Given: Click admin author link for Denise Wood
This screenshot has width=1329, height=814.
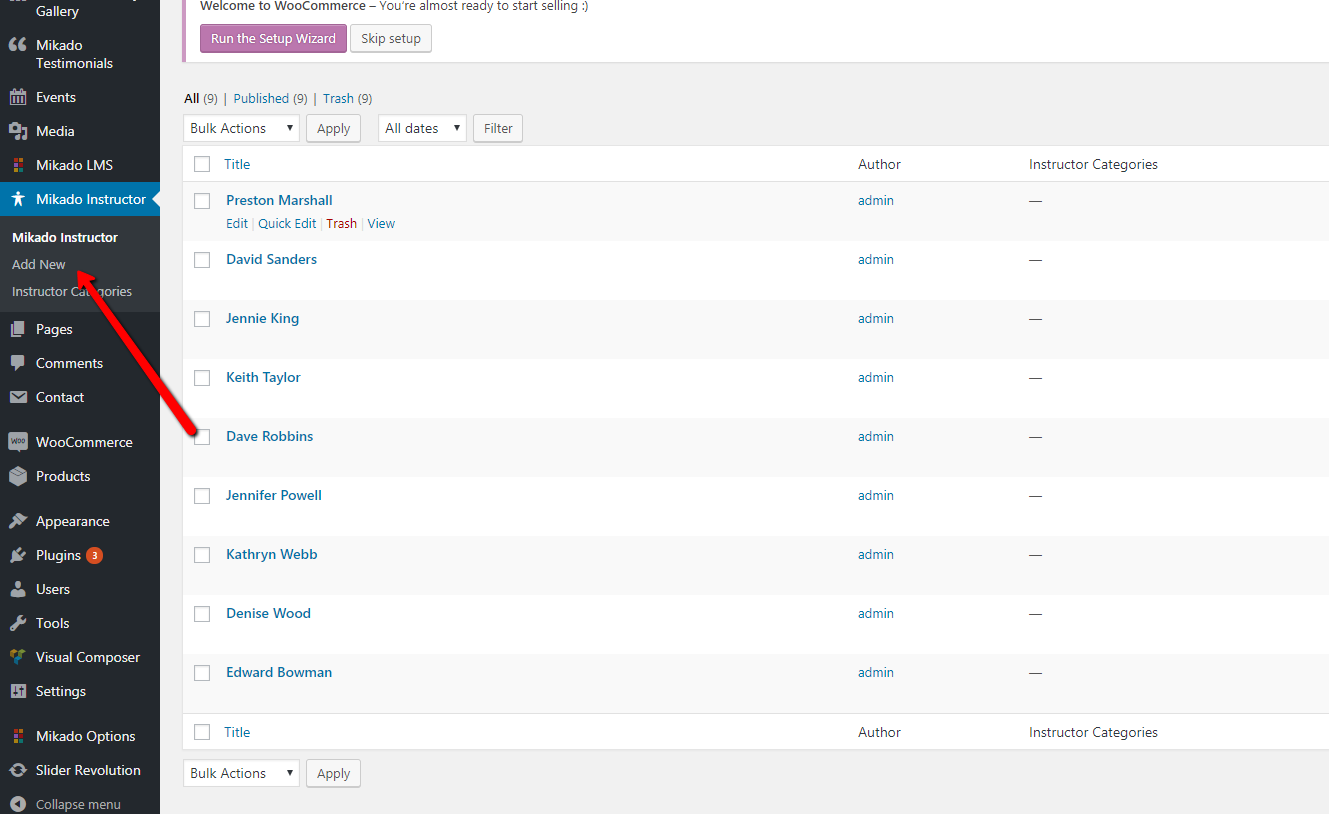Looking at the screenshot, I should tap(875, 613).
